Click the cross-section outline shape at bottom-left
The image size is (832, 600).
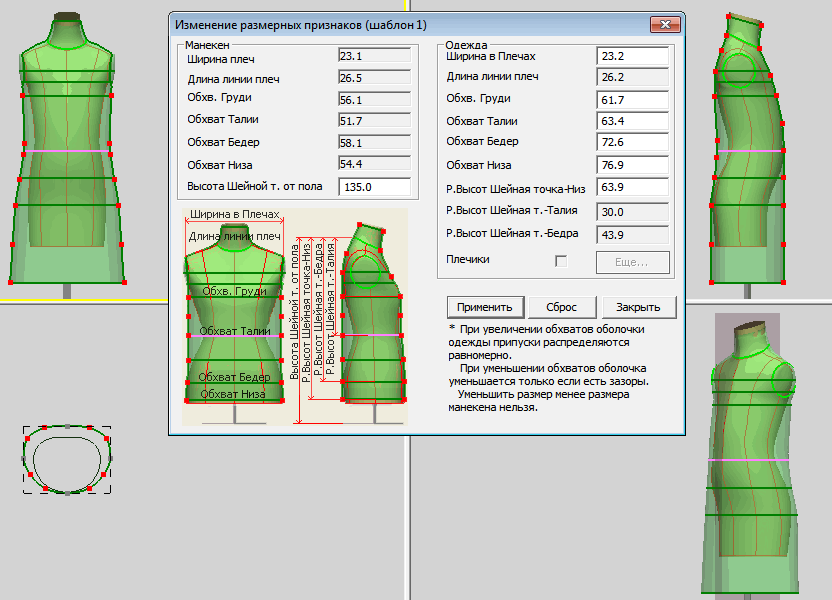(x=66, y=460)
